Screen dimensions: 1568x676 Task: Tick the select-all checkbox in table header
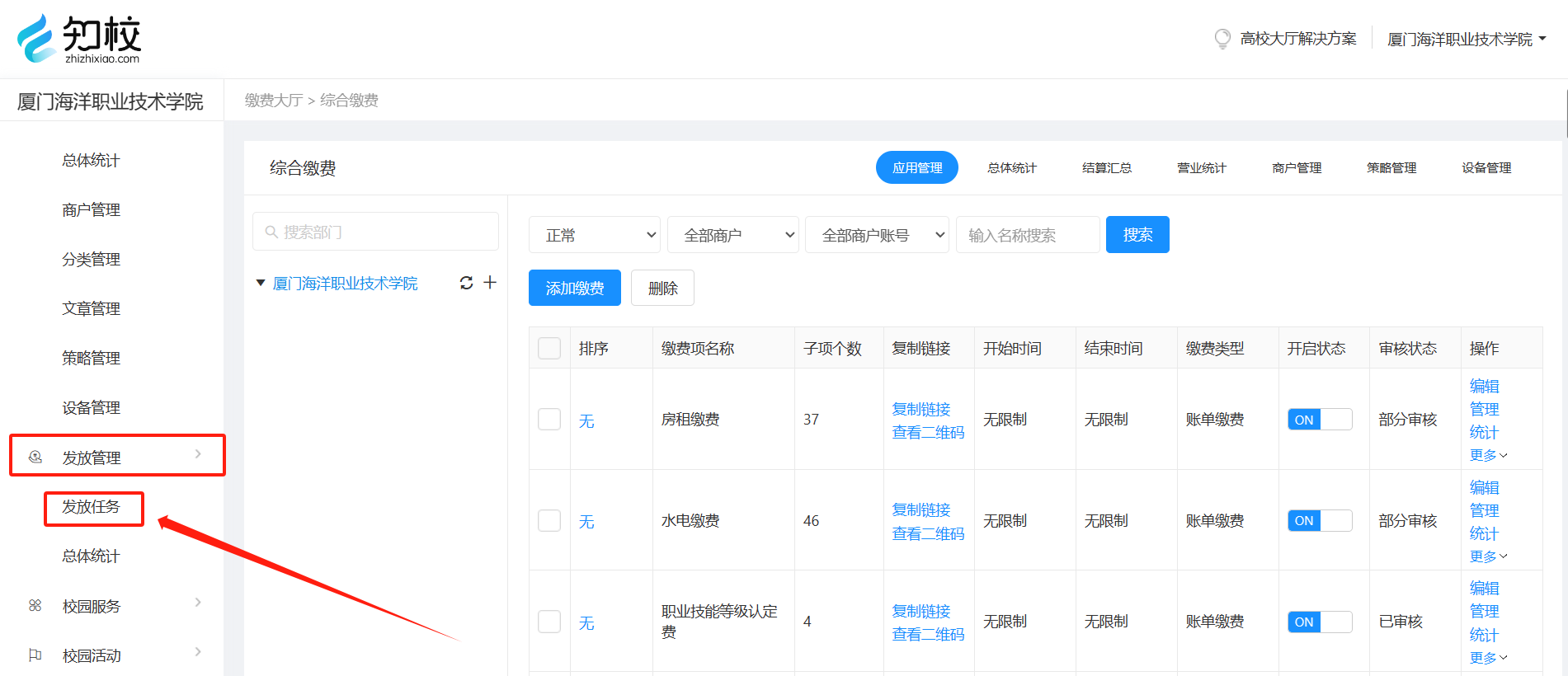pyautogui.click(x=549, y=348)
